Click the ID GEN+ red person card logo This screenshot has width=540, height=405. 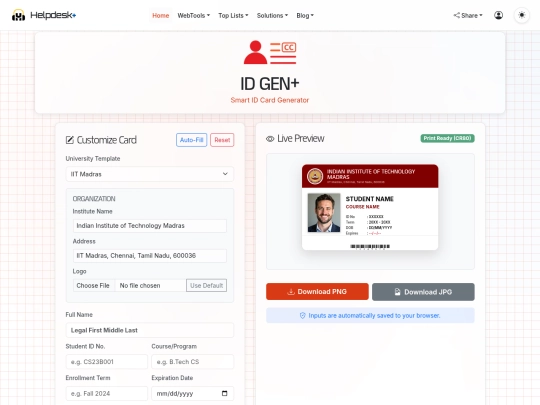pos(270,52)
